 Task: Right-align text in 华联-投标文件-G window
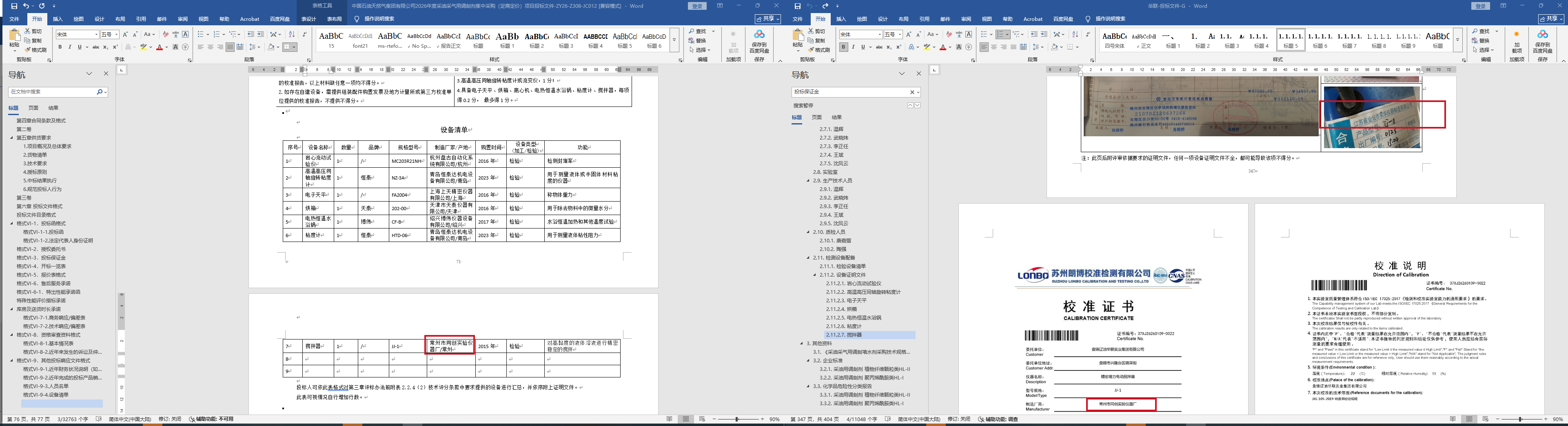tap(1004, 47)
